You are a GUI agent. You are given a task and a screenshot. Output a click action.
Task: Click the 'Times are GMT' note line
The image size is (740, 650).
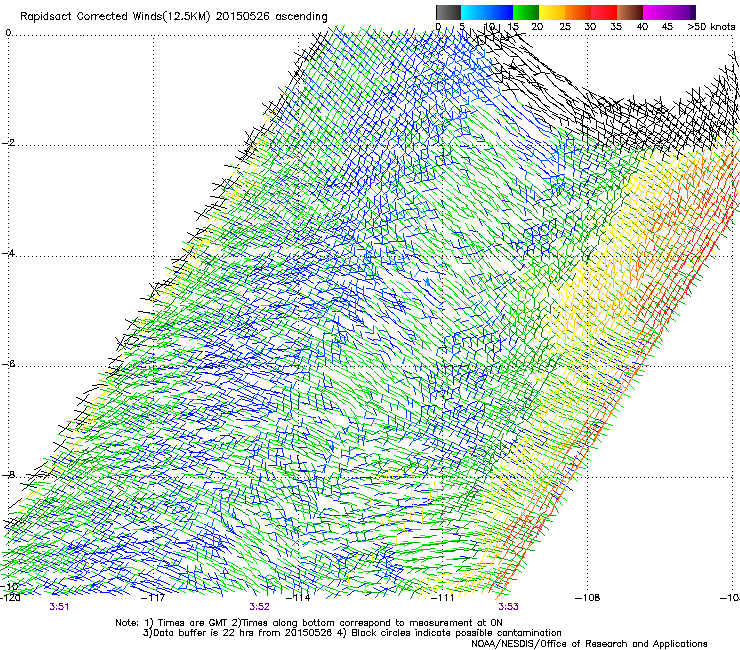pyautogui.click(x=309, y=623)
